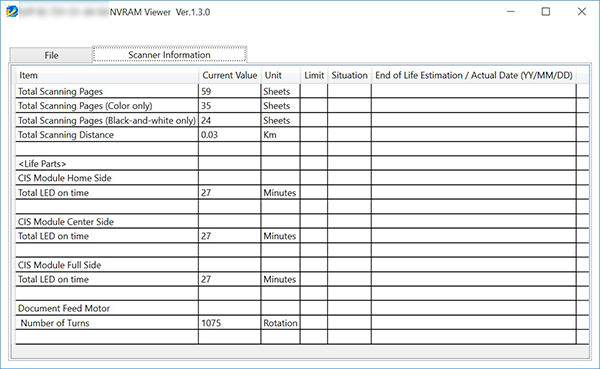
Task: Click the Situation column header
Action: (349, 75)
